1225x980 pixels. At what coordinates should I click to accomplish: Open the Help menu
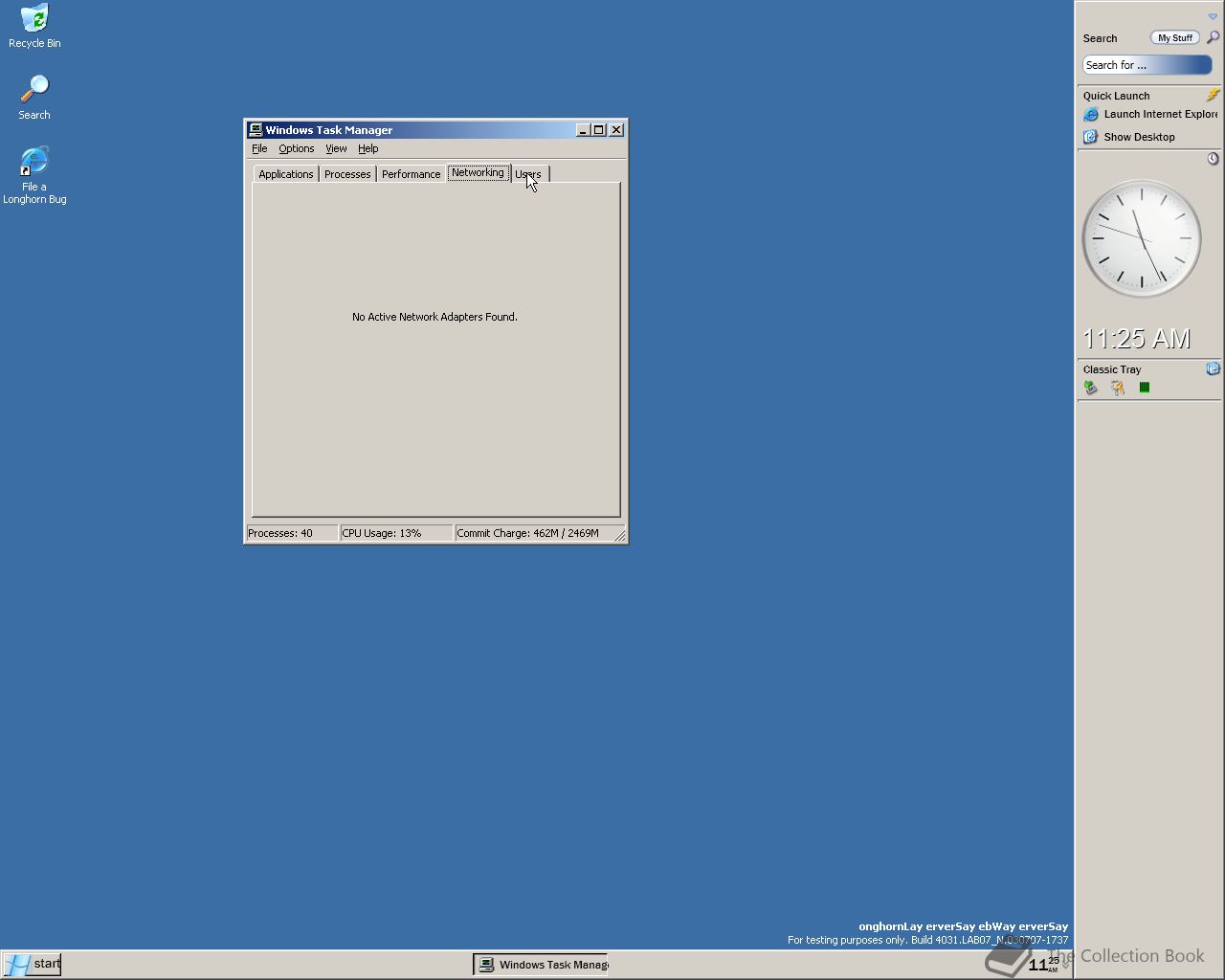pyautogui.click(x=368, y=148)
